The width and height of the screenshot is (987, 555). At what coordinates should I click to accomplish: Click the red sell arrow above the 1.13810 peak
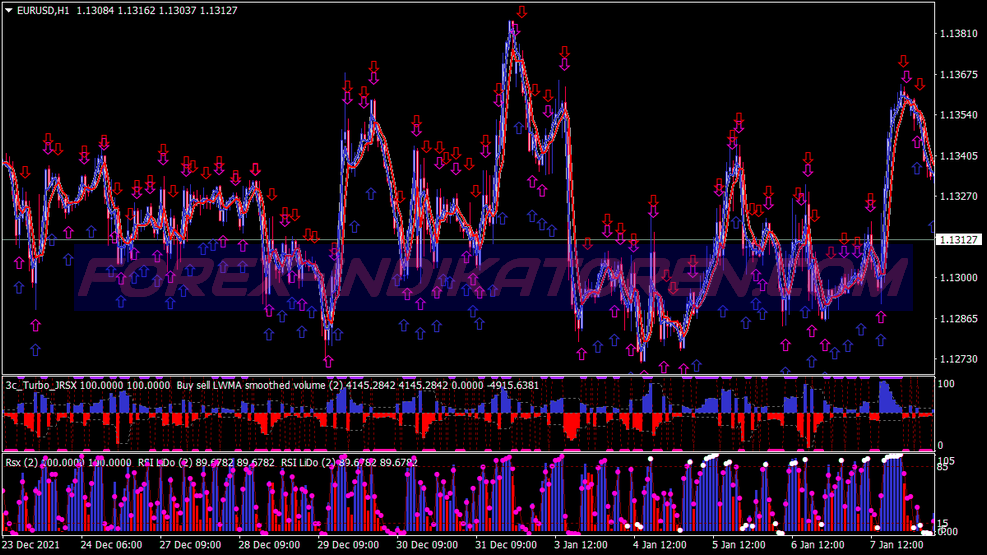[522, 12]
